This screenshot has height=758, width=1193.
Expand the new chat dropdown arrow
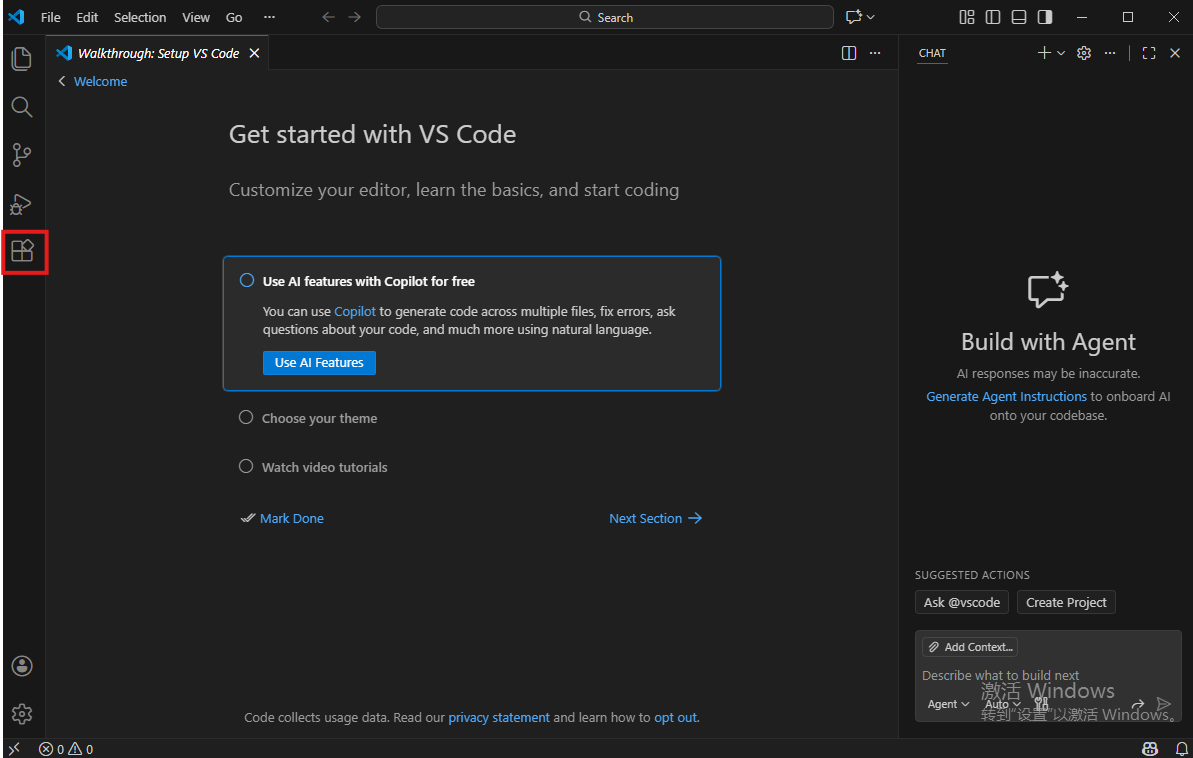1061,53
